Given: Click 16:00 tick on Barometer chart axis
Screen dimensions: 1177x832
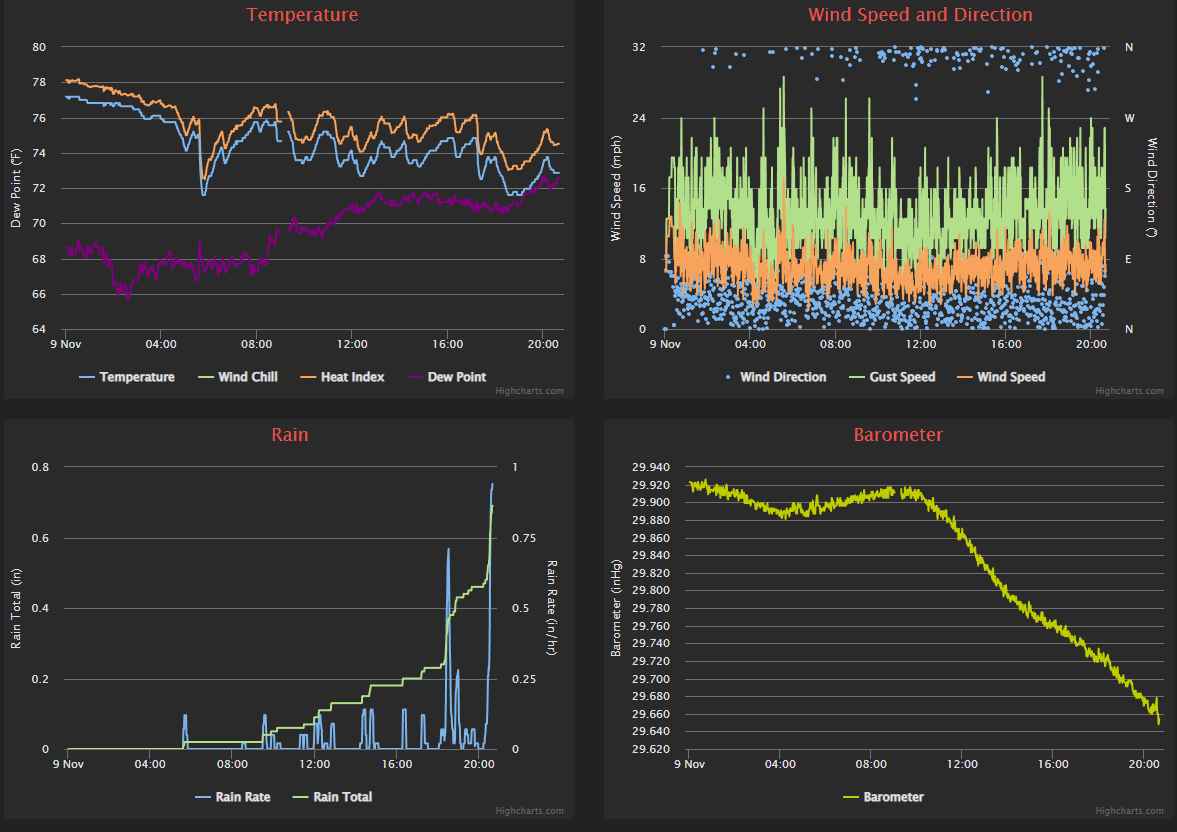Looking at the screenshot, I should click(x=1053, y=764).
